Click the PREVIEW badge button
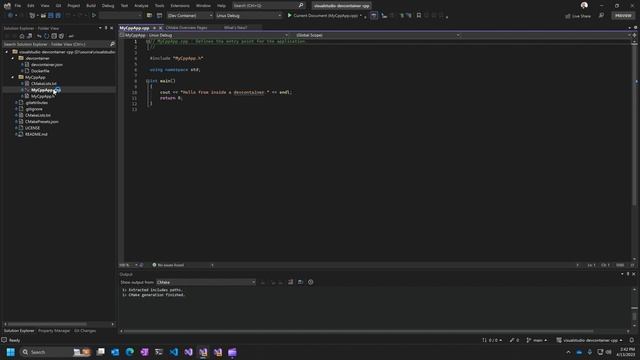Screen dimensions: 640x360 point(623,16)
